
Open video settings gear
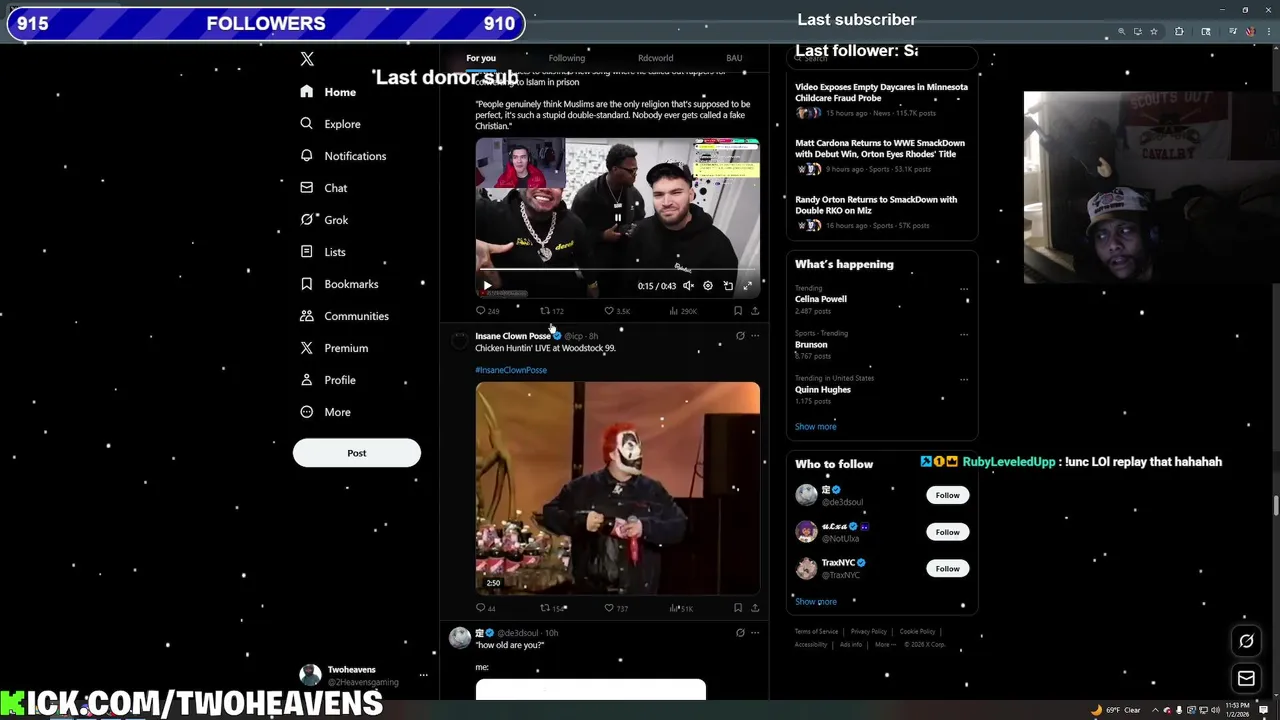click(x=708, y=286)
